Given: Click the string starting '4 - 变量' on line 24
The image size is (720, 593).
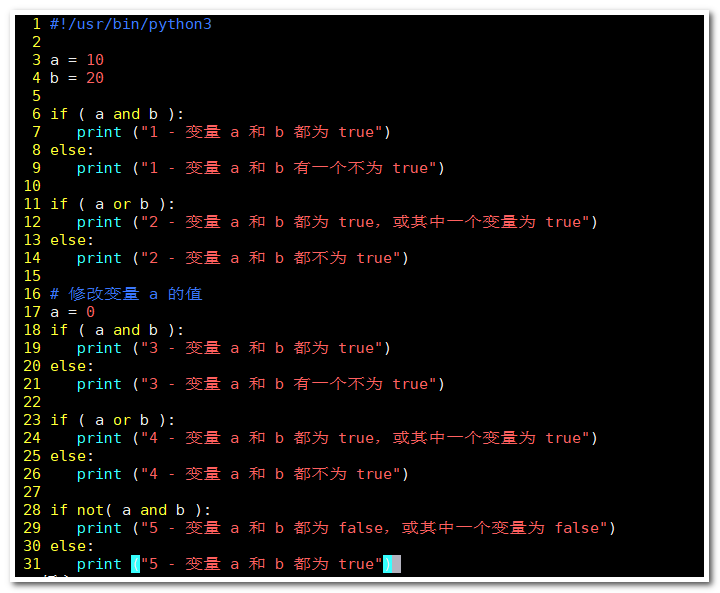Looking at the screenshot, I should point(366,438).
